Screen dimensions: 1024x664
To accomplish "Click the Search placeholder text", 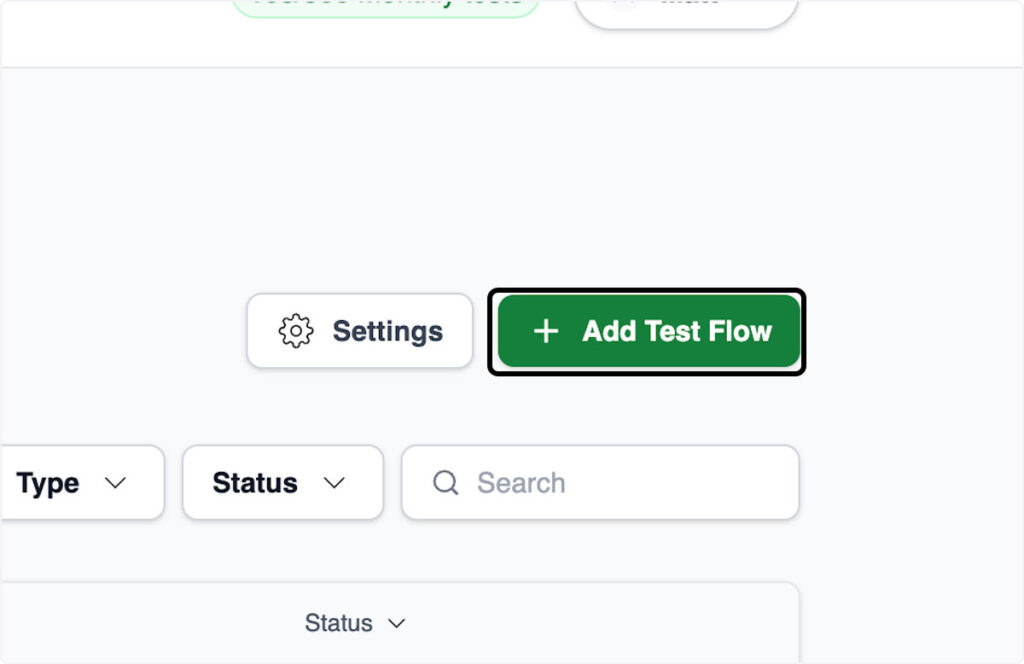I will [521, 483].
